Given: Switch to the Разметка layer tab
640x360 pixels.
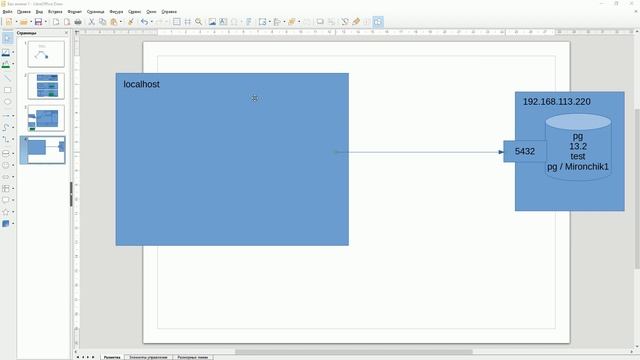Looking at the screenshot, I should coord(112,357).
